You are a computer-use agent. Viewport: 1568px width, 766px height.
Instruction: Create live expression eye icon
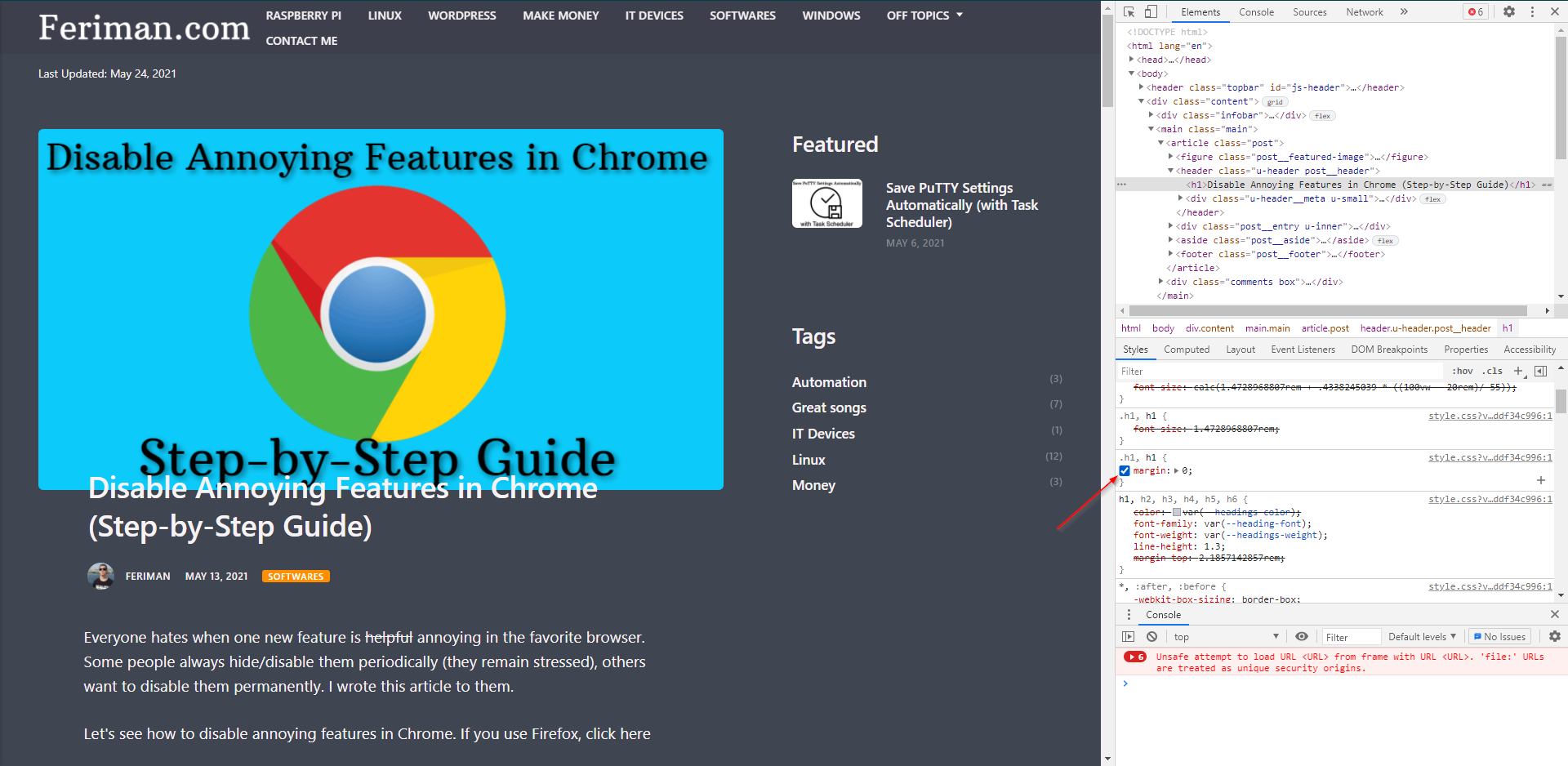[x=1302, y=637]
